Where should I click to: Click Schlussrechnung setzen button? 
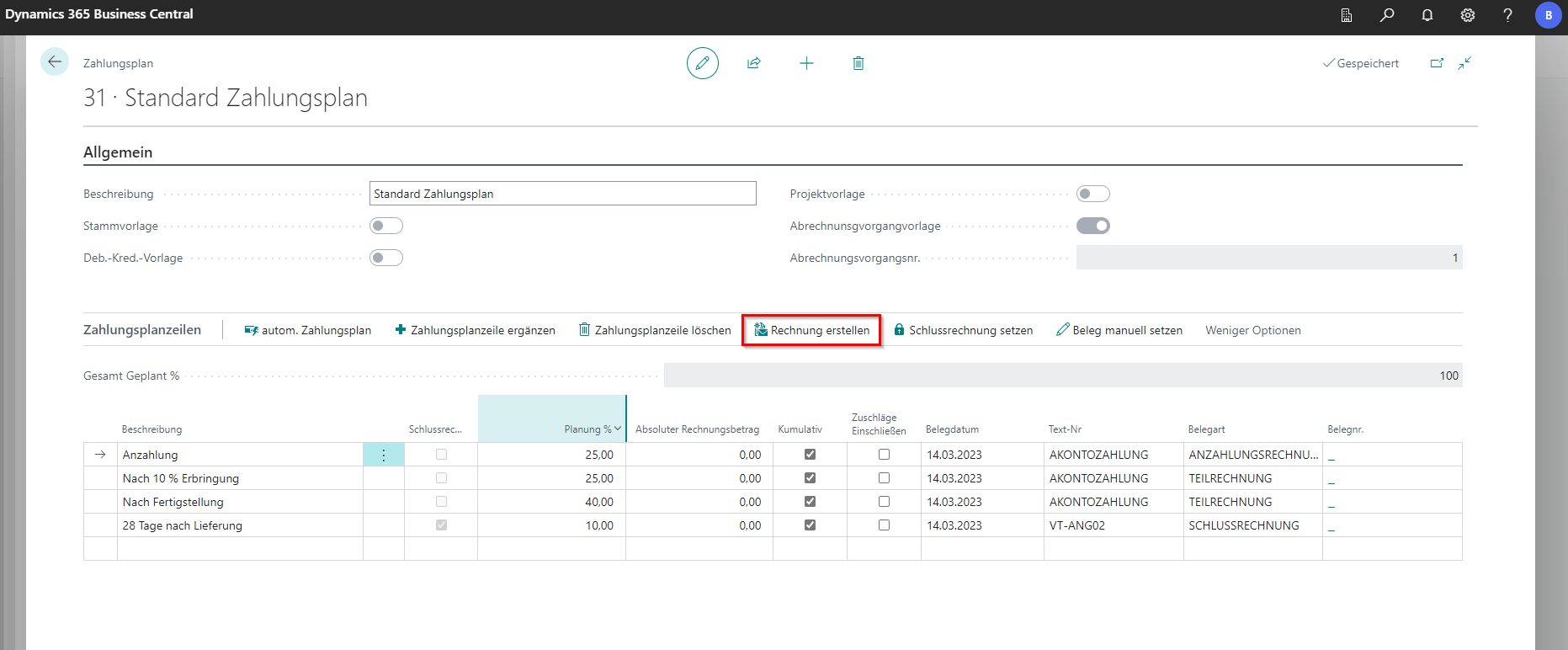(963, 330)
